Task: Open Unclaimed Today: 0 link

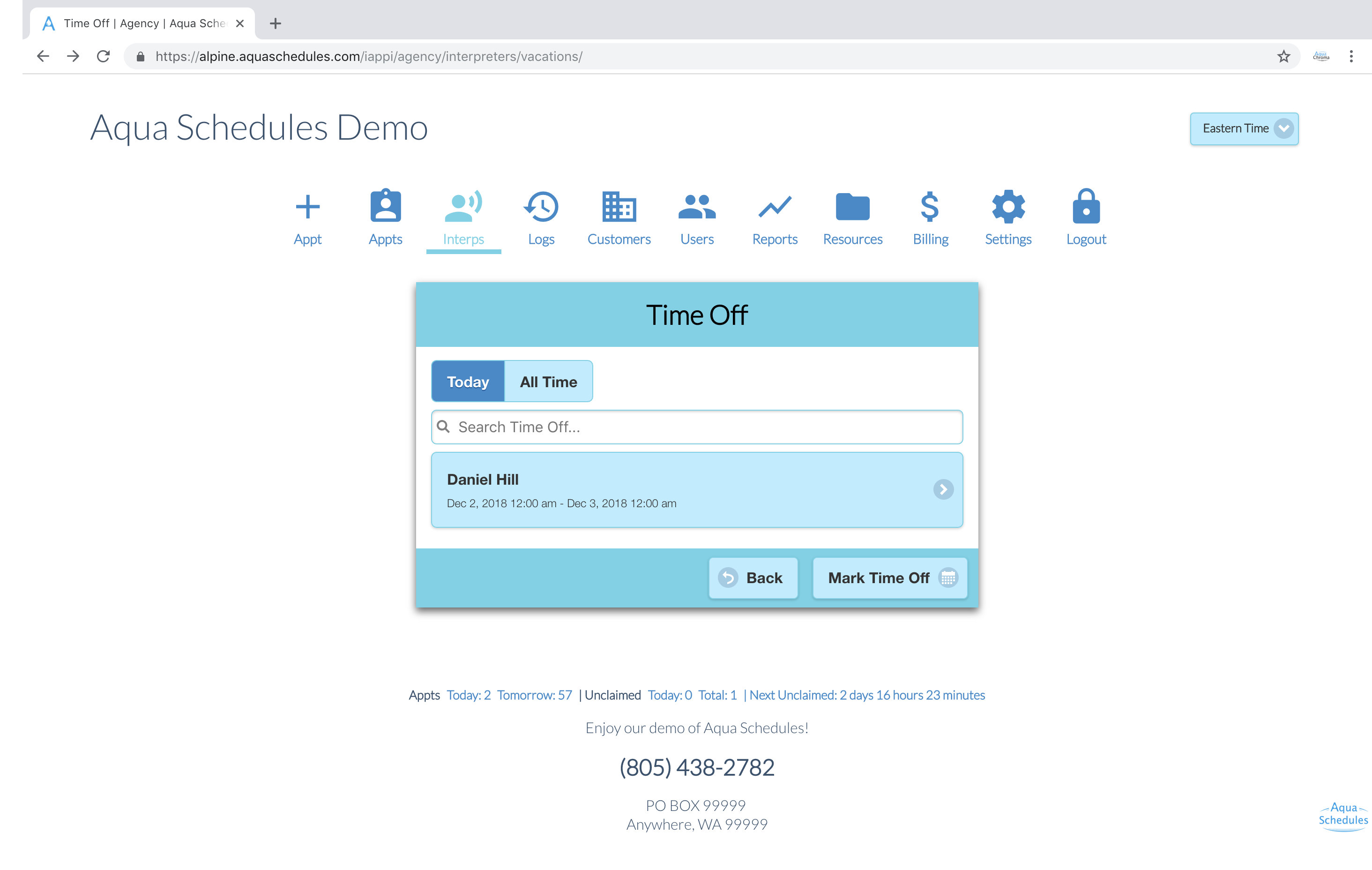Action: click(x=670, y=695)
